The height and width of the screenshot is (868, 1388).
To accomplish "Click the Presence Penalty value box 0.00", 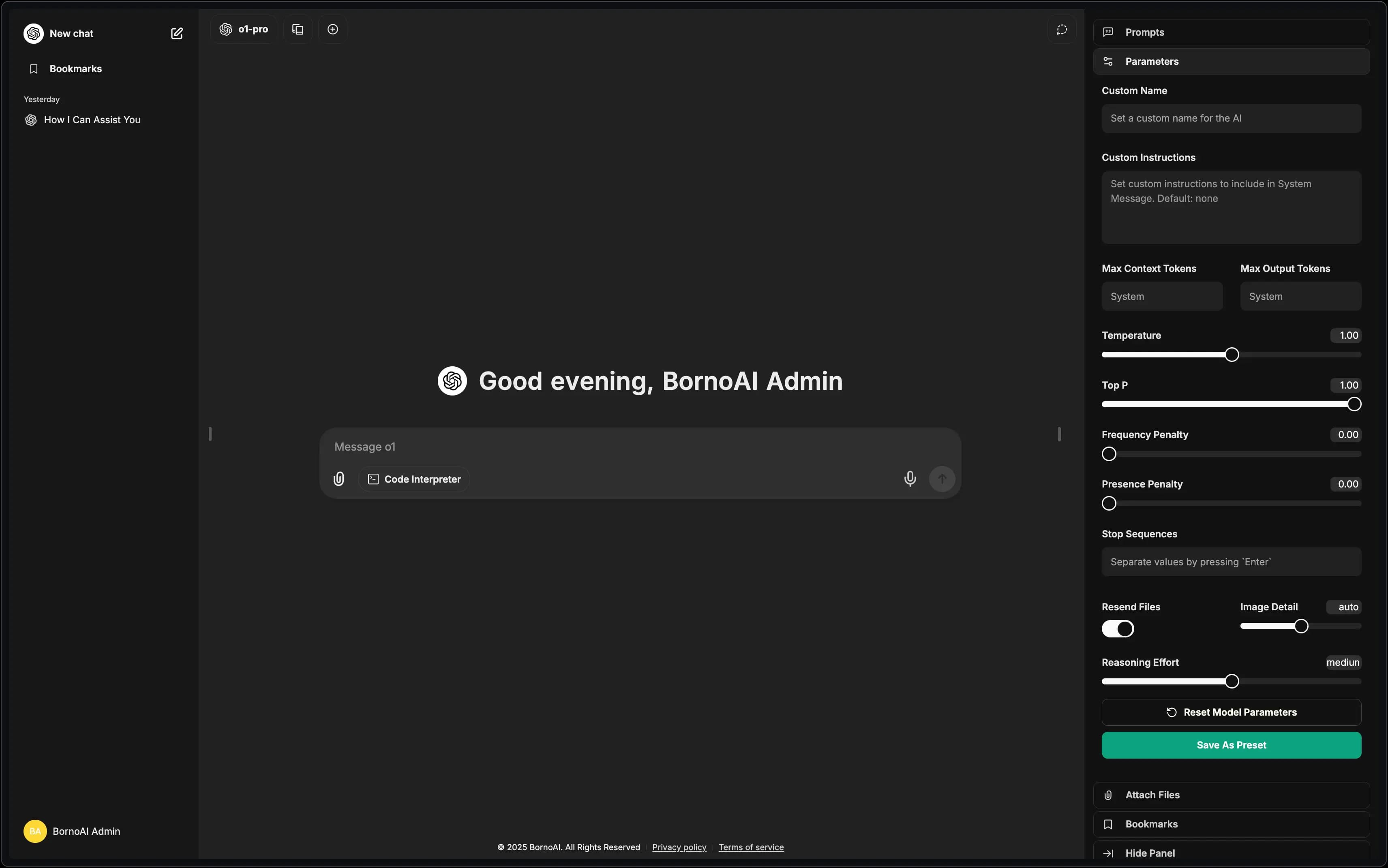I will point(1345,484).
